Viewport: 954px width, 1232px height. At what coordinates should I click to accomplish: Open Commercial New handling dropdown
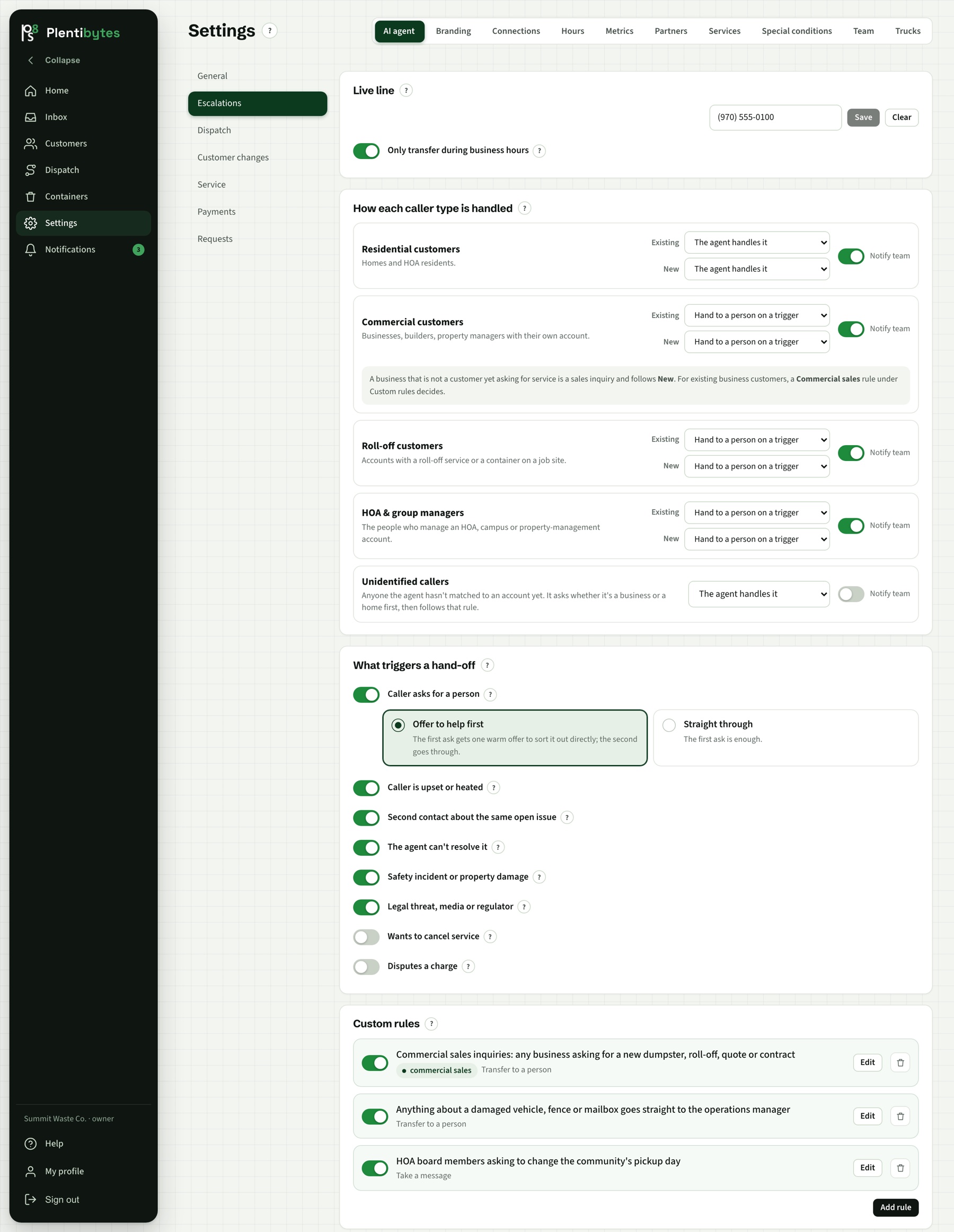pos(757,342)
